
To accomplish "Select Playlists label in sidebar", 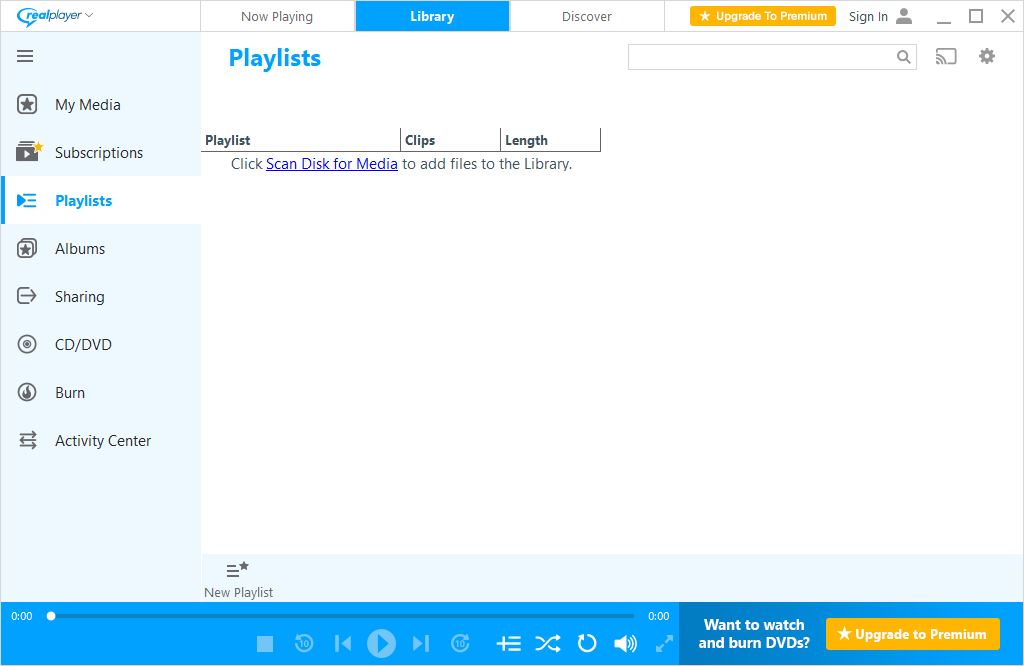I will (84, 200).
